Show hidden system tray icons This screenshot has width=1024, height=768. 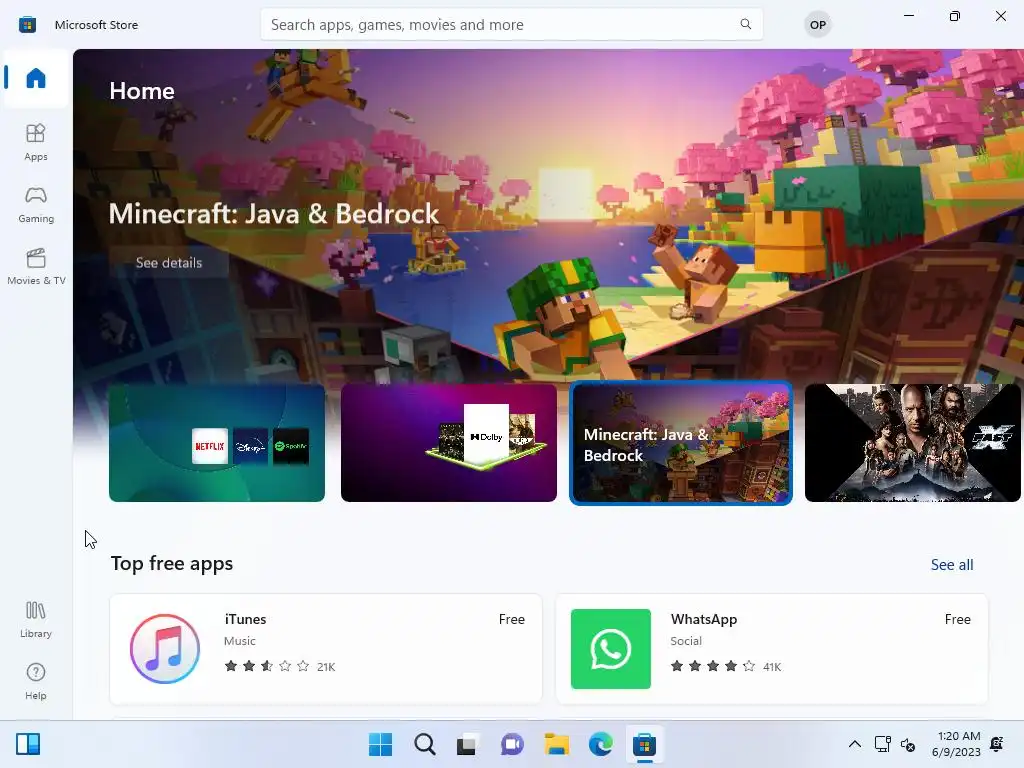(x=854, y=744)
